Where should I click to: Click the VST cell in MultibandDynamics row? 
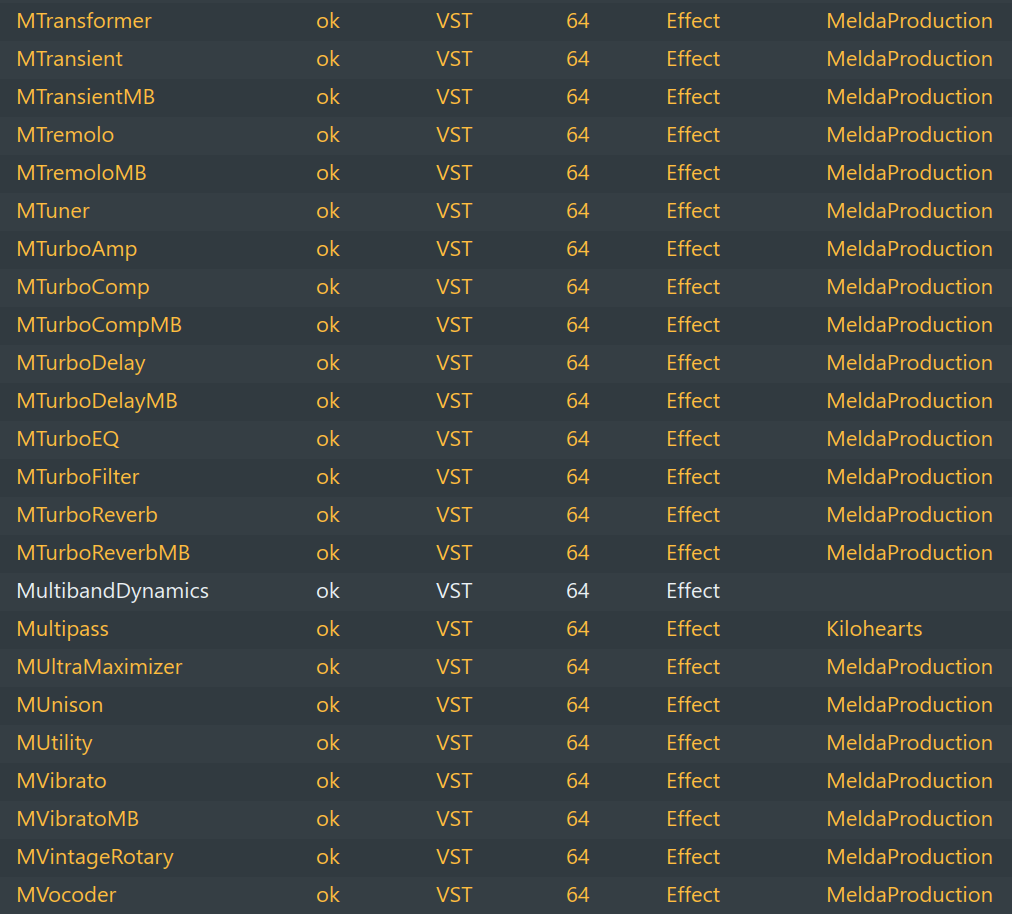click(454, 591)
